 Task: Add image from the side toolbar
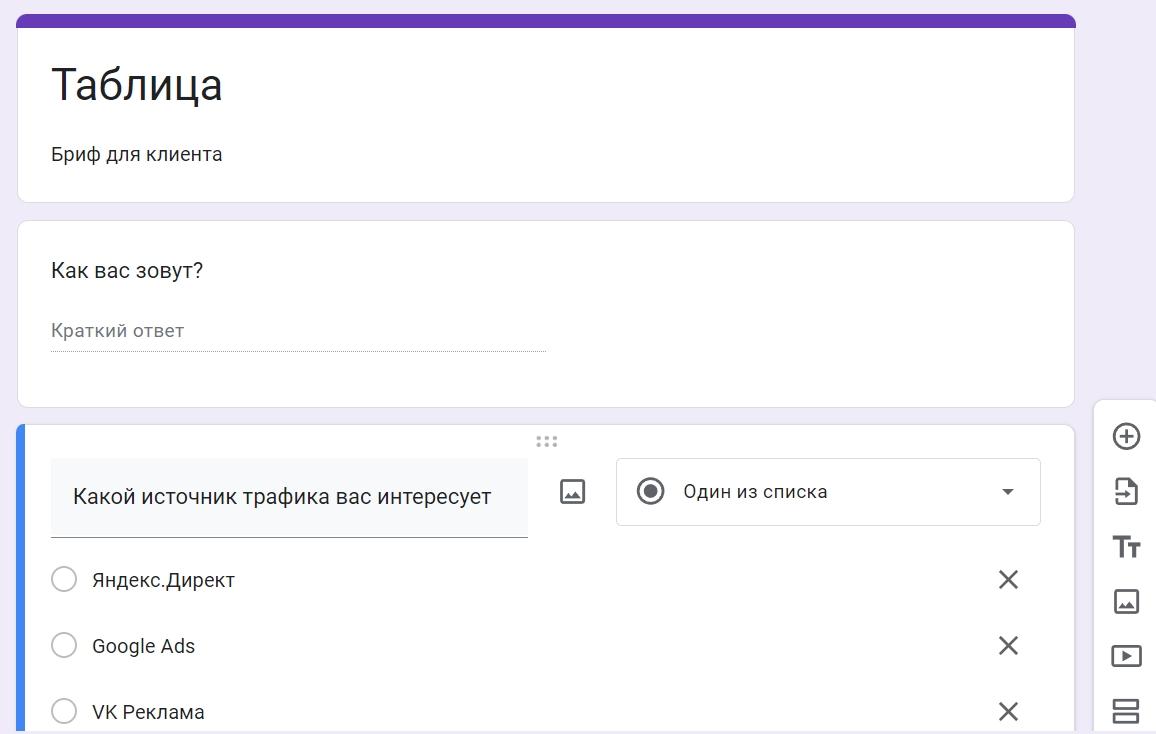pos(1126,601)
